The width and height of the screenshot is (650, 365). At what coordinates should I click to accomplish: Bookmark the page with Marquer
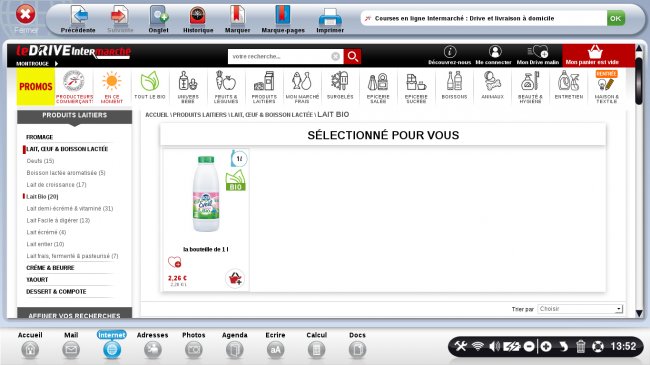coord(238,19)
